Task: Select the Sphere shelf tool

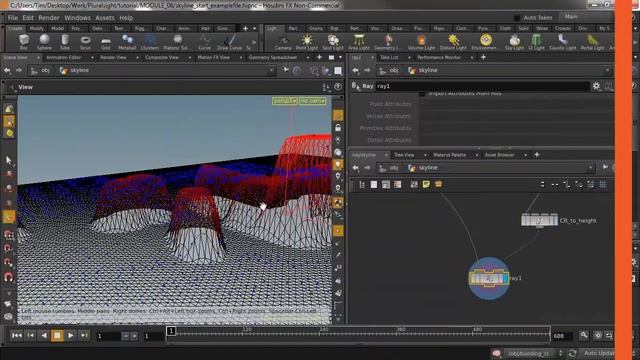Action: point(44,42)
